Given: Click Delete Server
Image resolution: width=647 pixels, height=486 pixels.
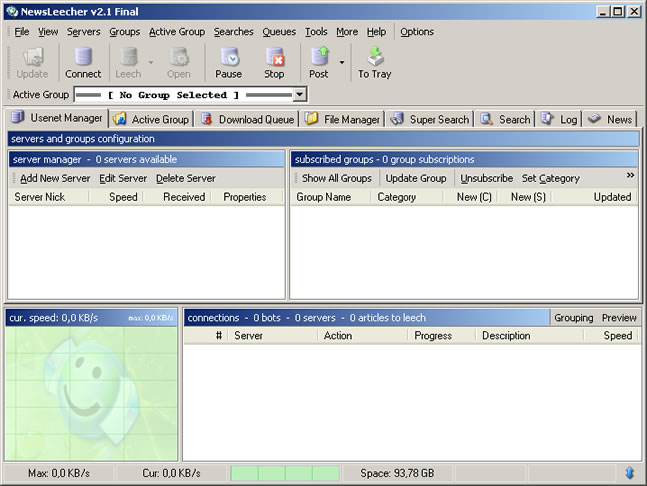Looking at the screenshot, I should click(186, 178).
